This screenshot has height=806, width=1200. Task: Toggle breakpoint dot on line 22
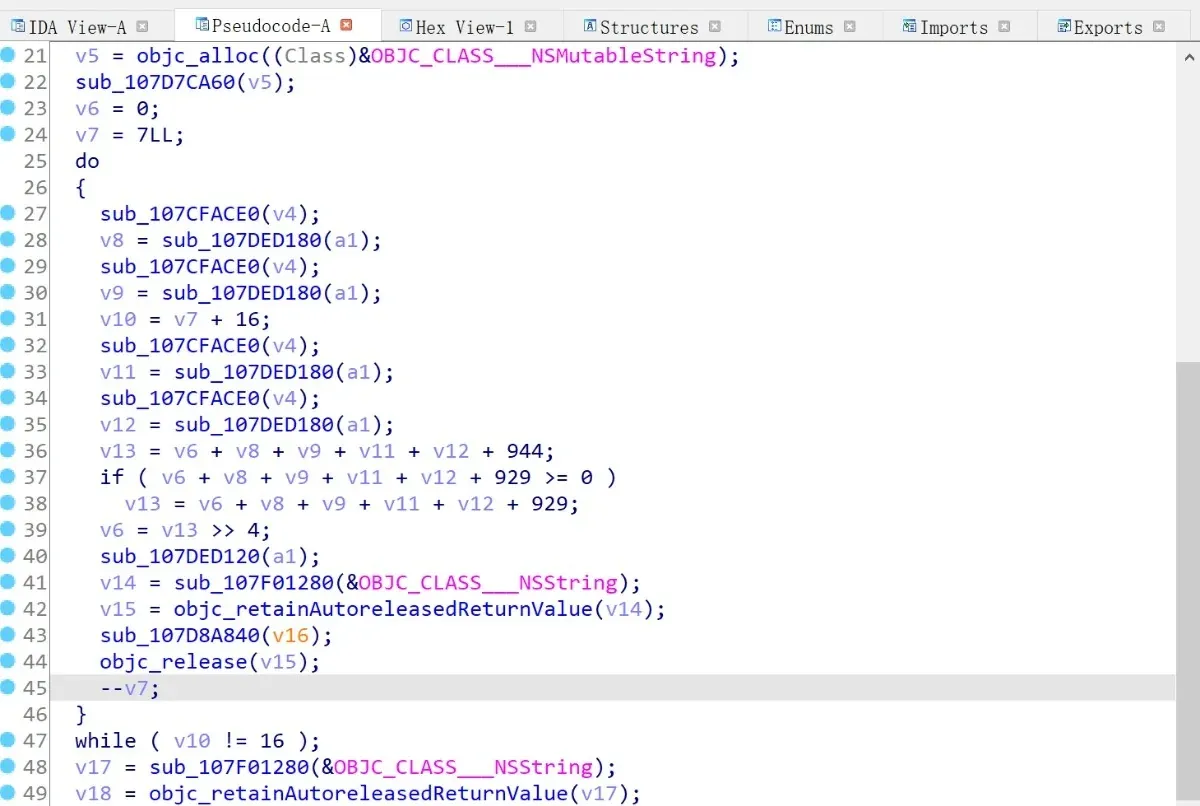click(9, 81)
